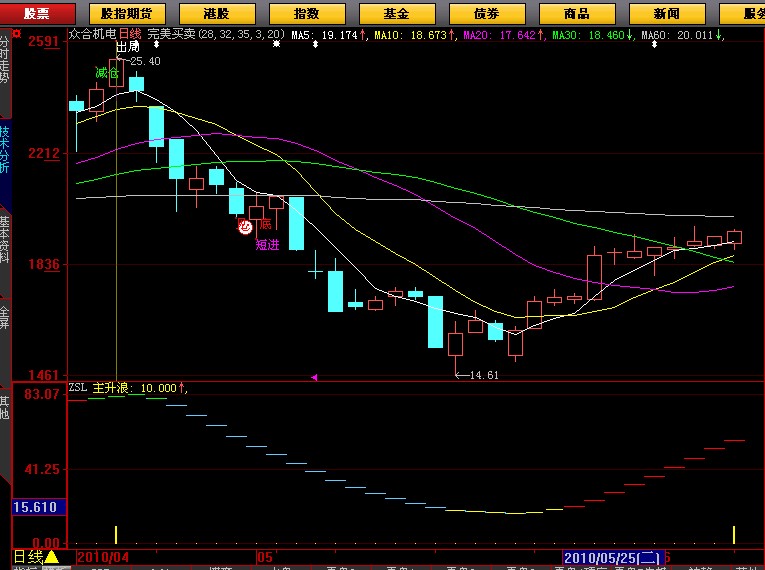Click the 日线 period selector at bottom
The width and height of the screenshot is (765, 570).
[x=28, y=557]
